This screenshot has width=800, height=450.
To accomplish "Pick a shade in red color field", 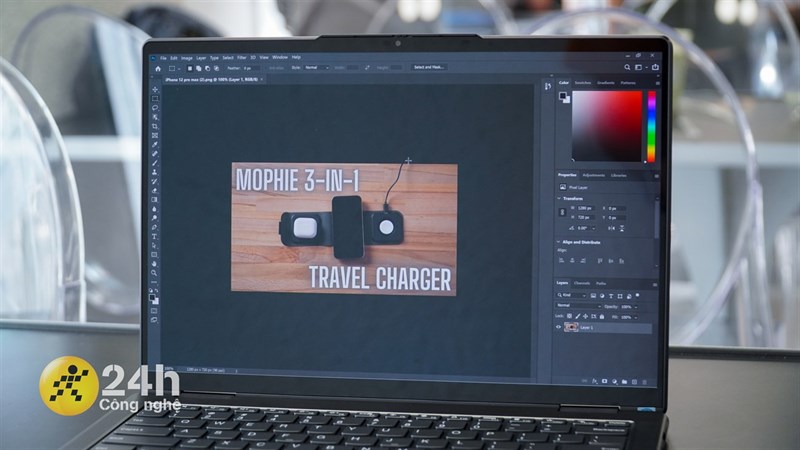I will (607, 127).
